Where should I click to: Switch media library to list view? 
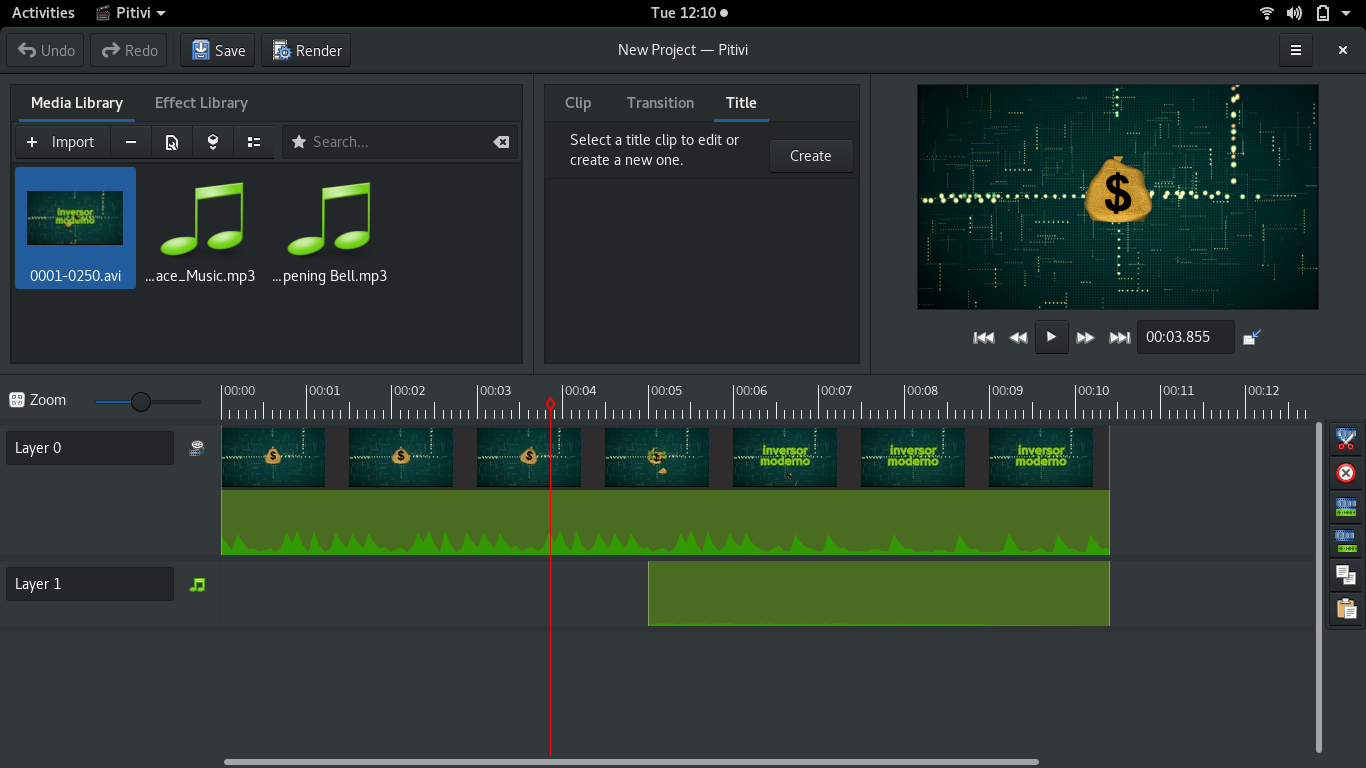[254, 142]
